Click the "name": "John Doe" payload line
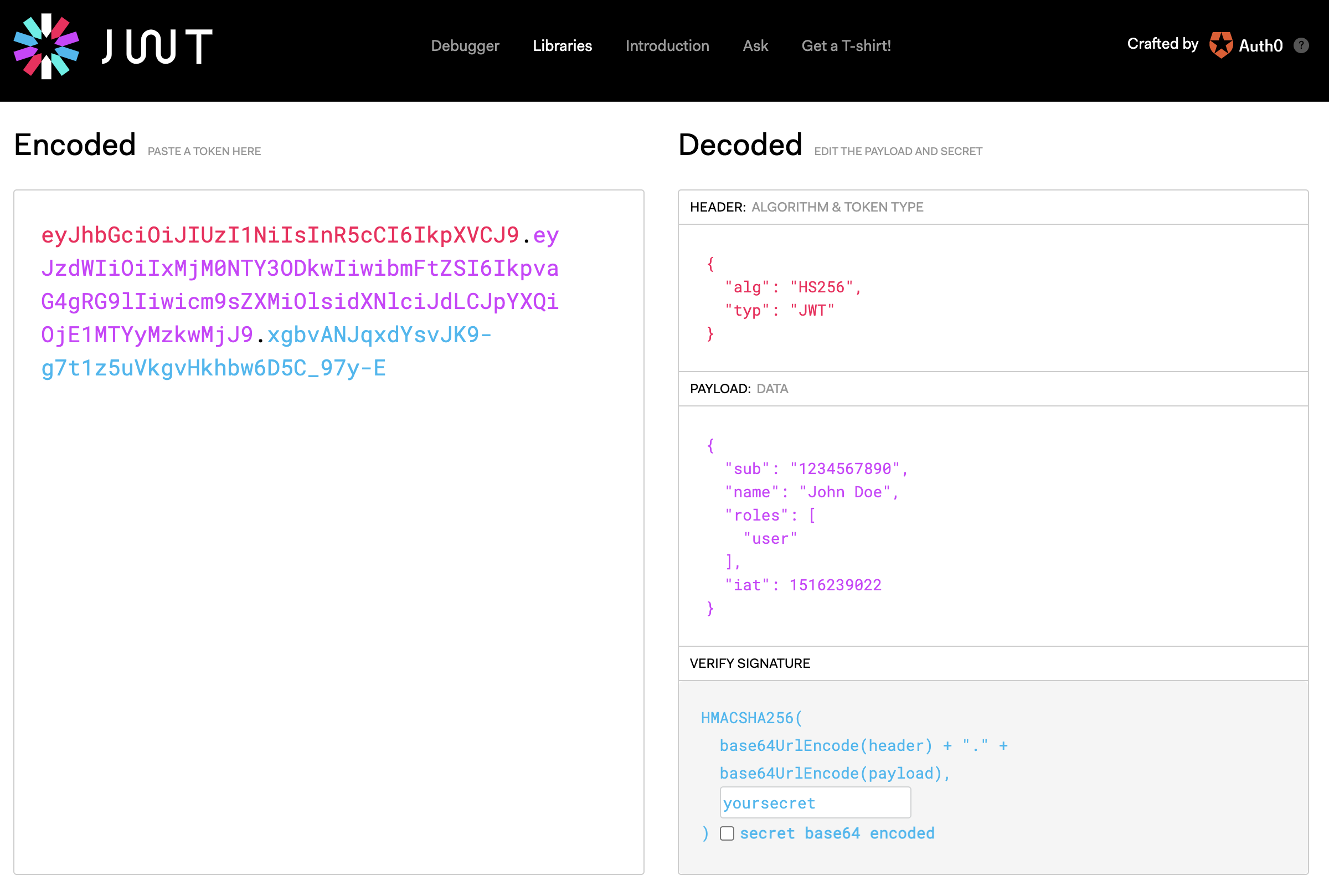 tap(811, 492)
